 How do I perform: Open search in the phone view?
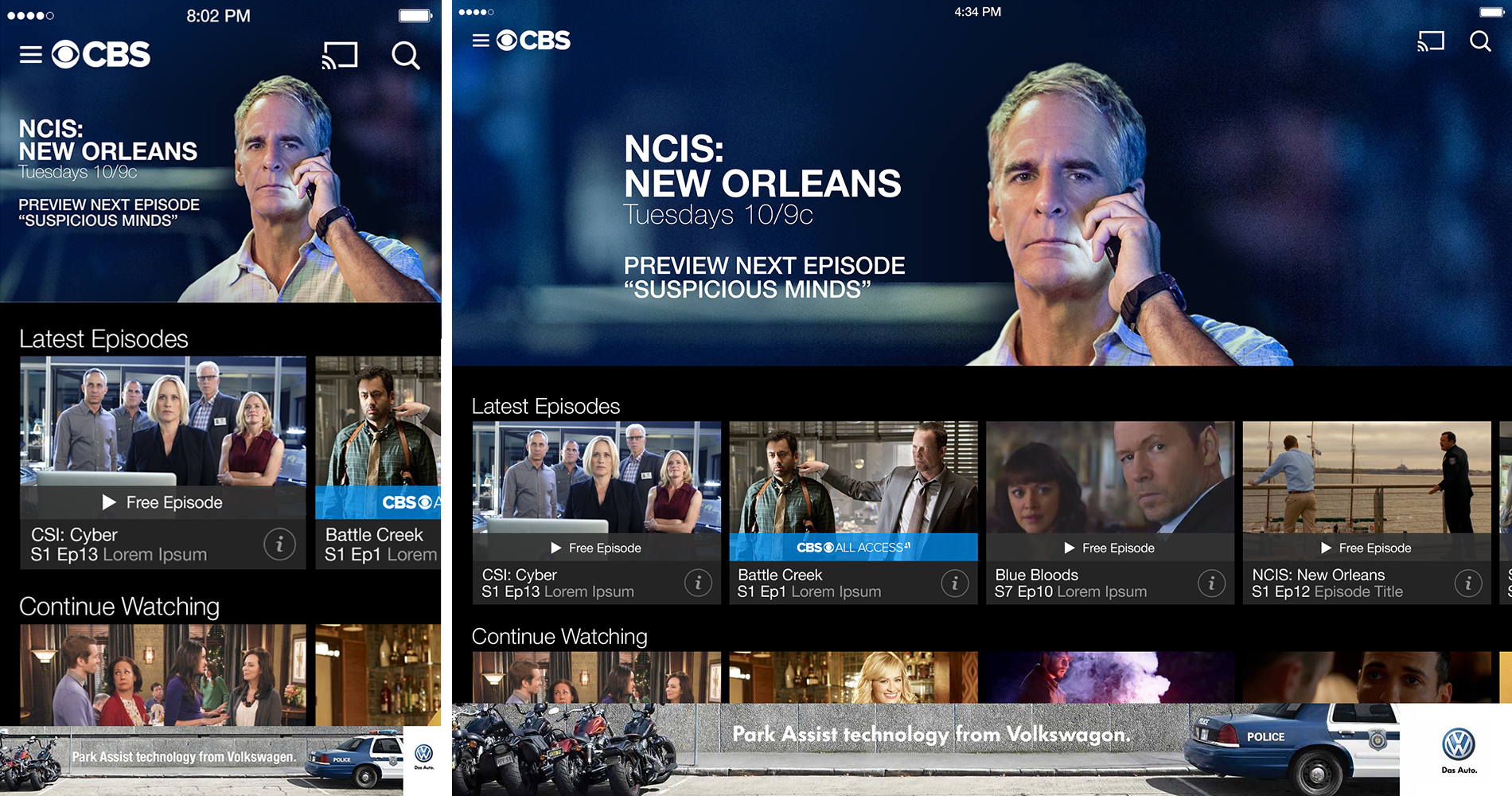point(406,56)
